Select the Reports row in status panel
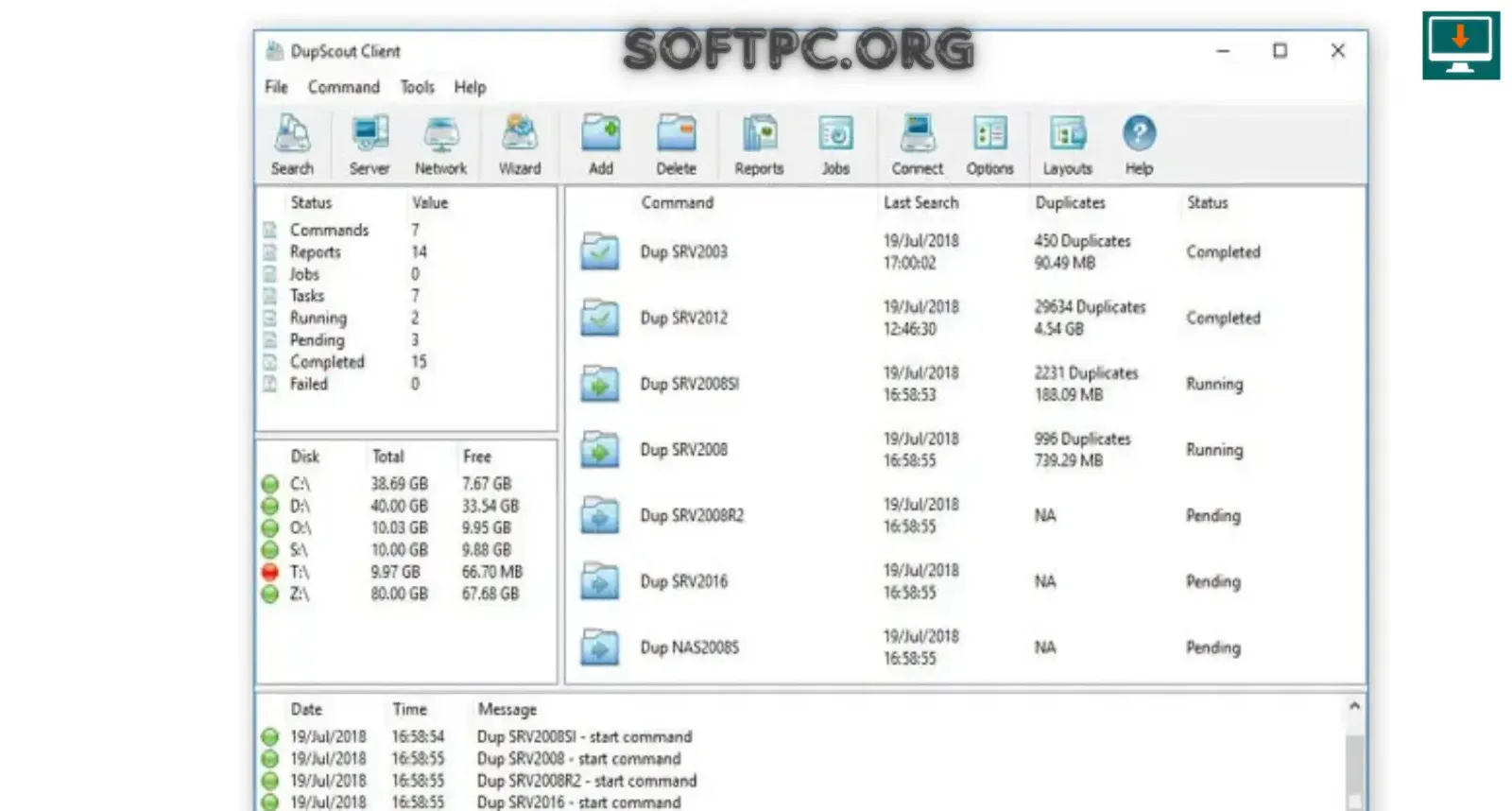 point(406,252)
